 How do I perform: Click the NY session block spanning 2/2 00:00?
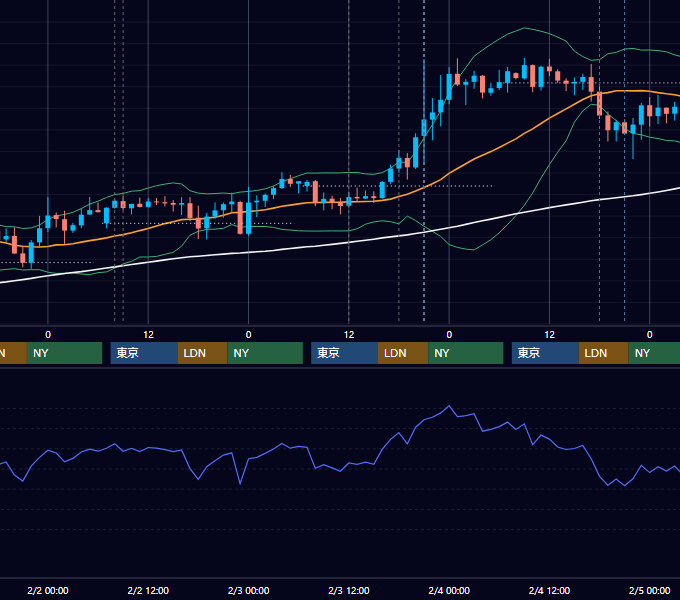coord(64,353)
